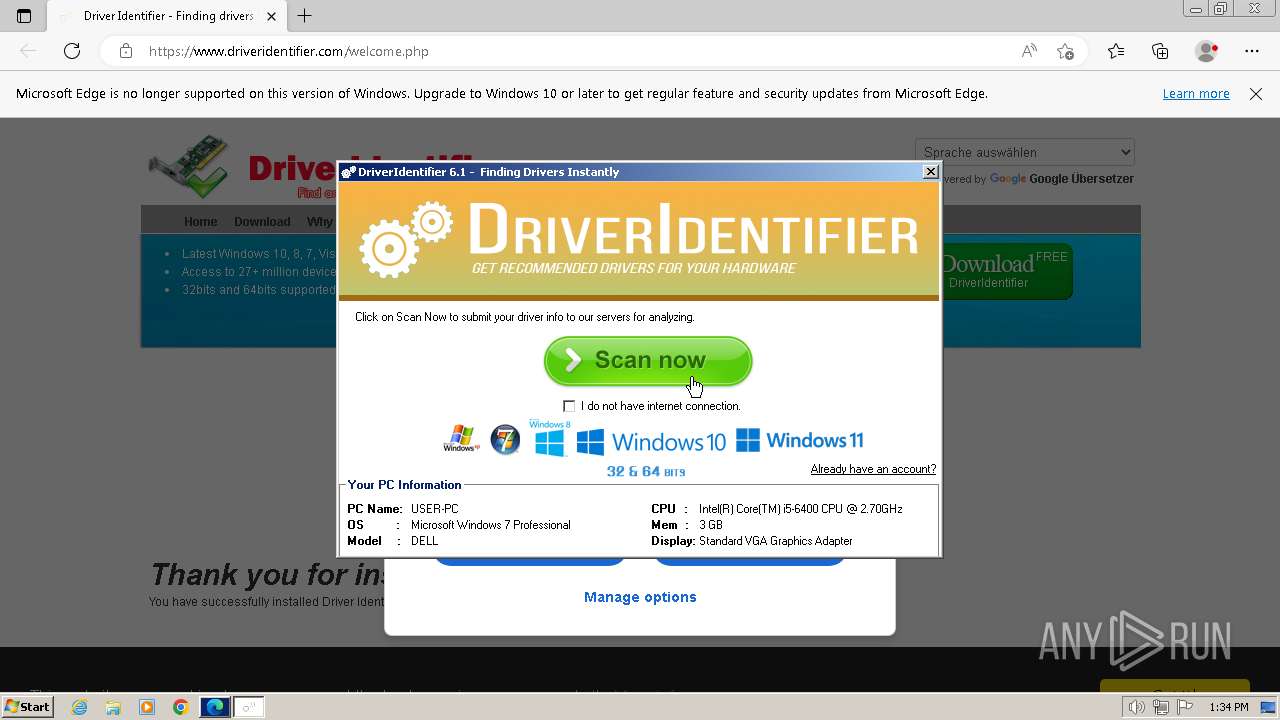Open the Download menu on the website
Viewport: 1280px width, 720px height.
262,222
